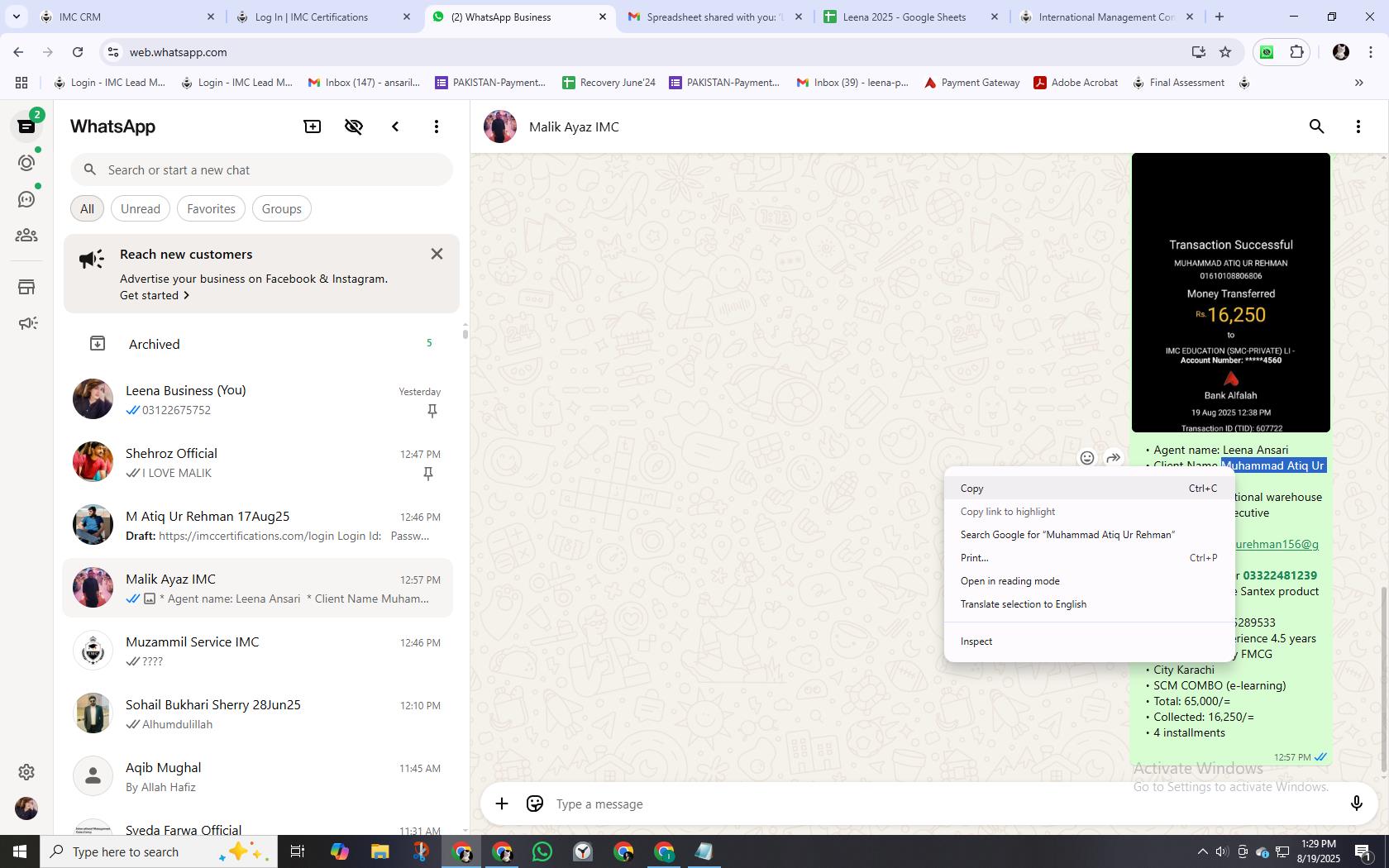Open the Communities icon in left sidebar

(x=26, y=236)
